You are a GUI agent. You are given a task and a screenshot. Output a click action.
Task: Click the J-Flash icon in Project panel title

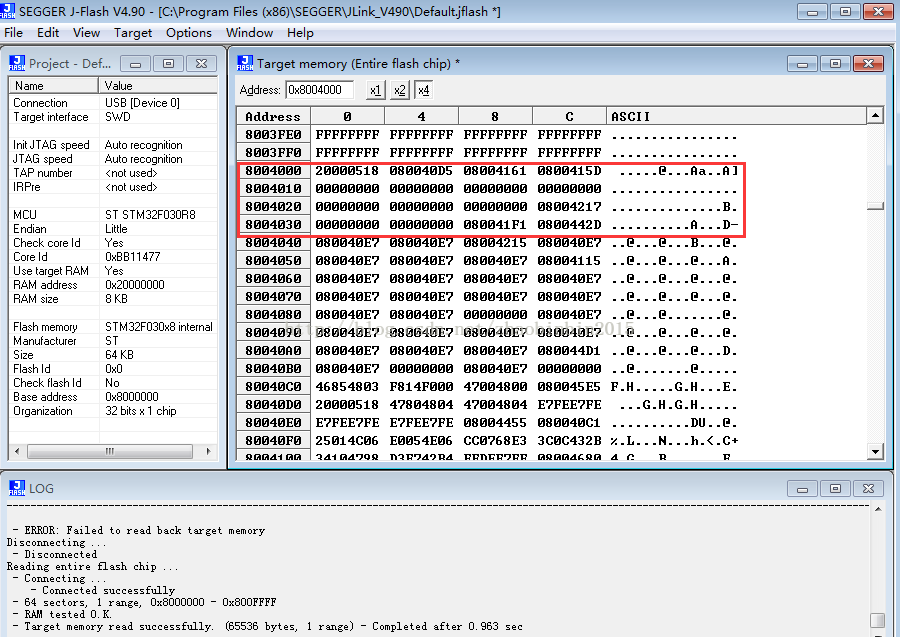(x=17, y=63)
